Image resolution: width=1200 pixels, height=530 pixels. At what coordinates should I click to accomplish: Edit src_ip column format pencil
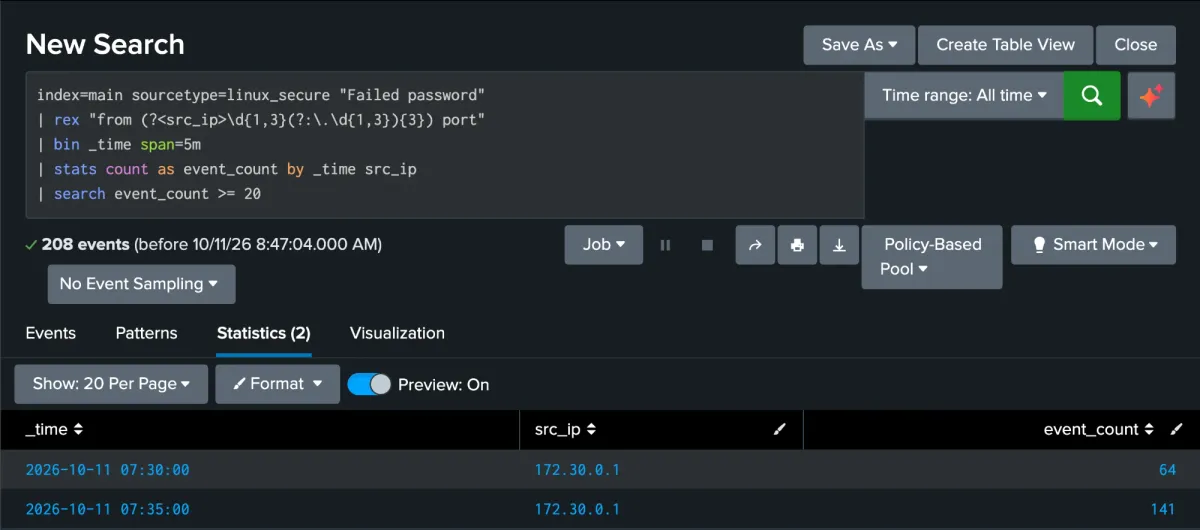click(x=780, y=429)
